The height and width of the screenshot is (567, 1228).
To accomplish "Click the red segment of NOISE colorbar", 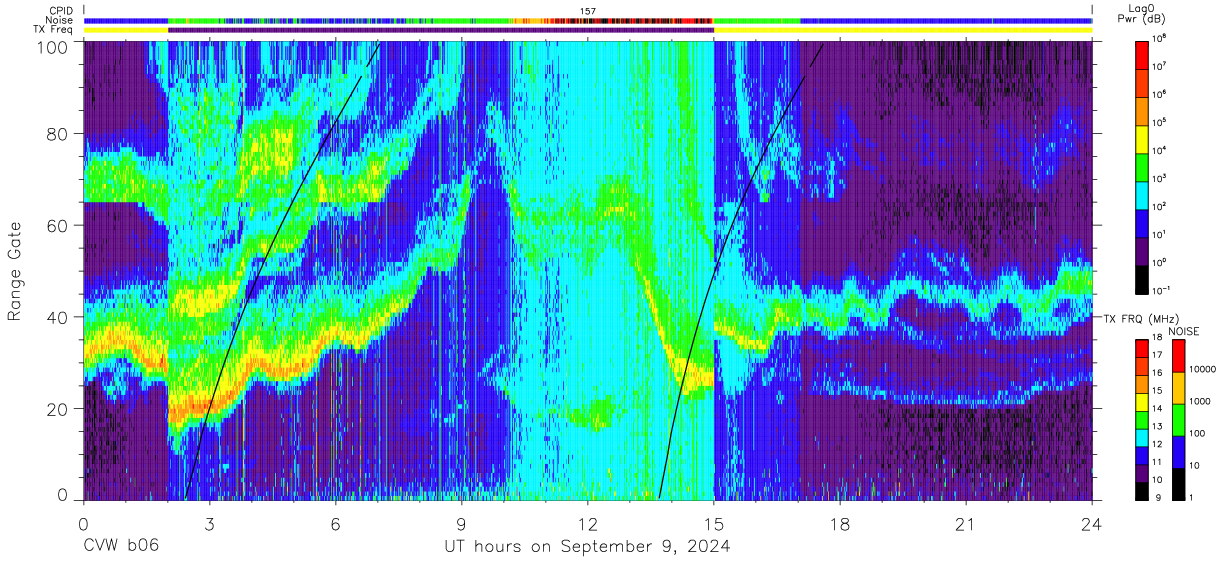I will click(1177, 355).
